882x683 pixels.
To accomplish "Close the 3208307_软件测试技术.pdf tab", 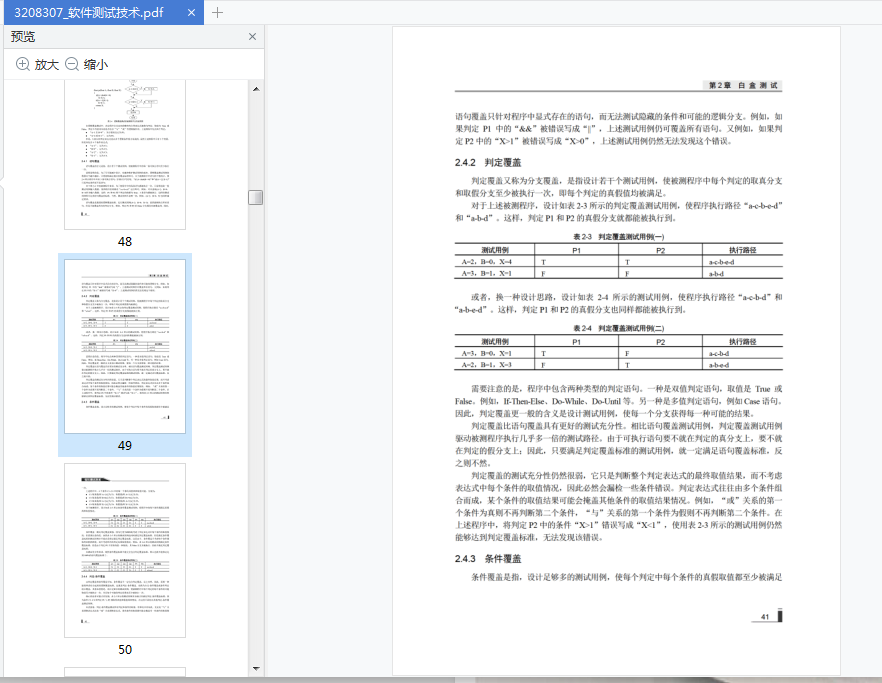I will click(191, 12).
